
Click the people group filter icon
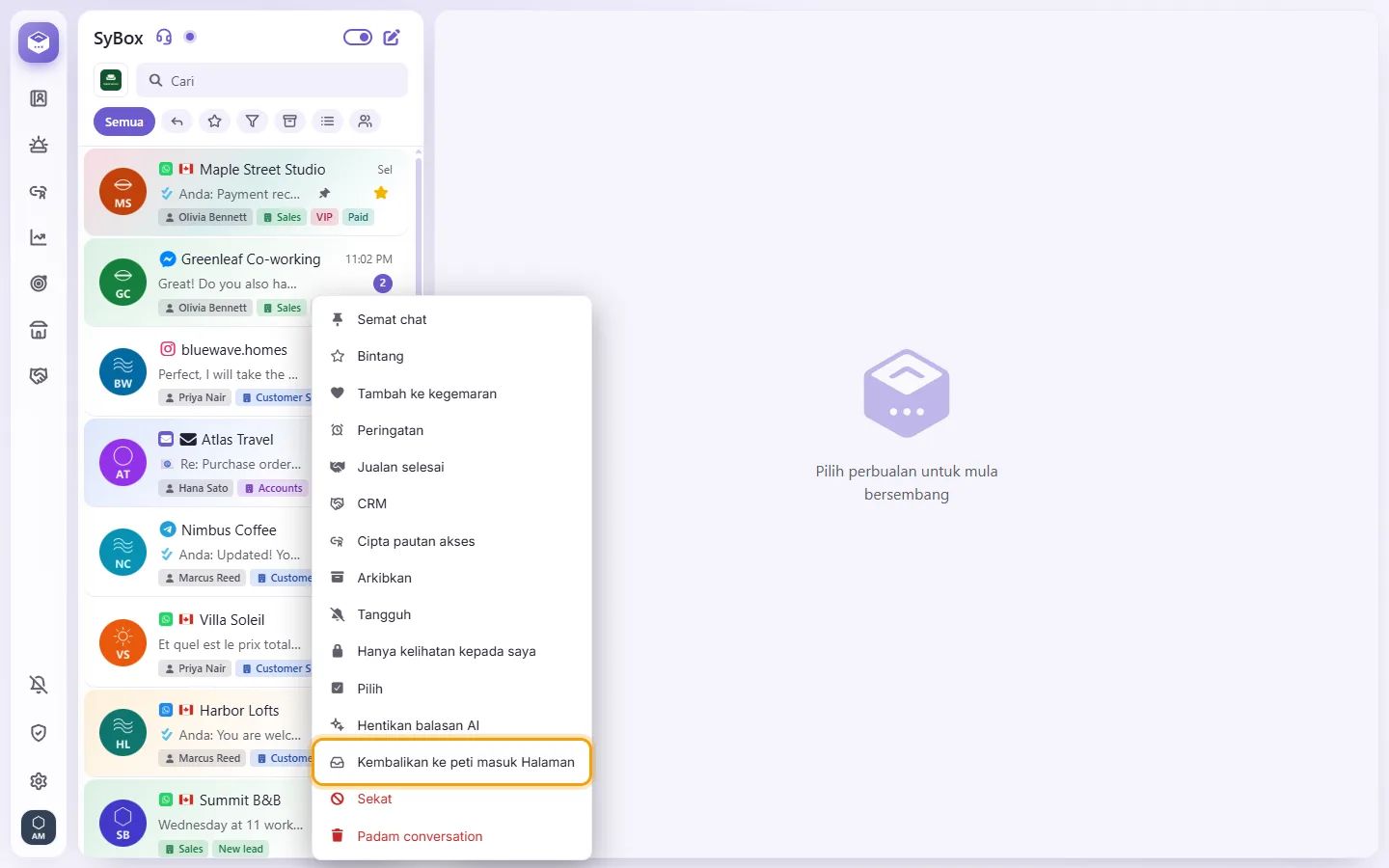(x=366, y=122)
